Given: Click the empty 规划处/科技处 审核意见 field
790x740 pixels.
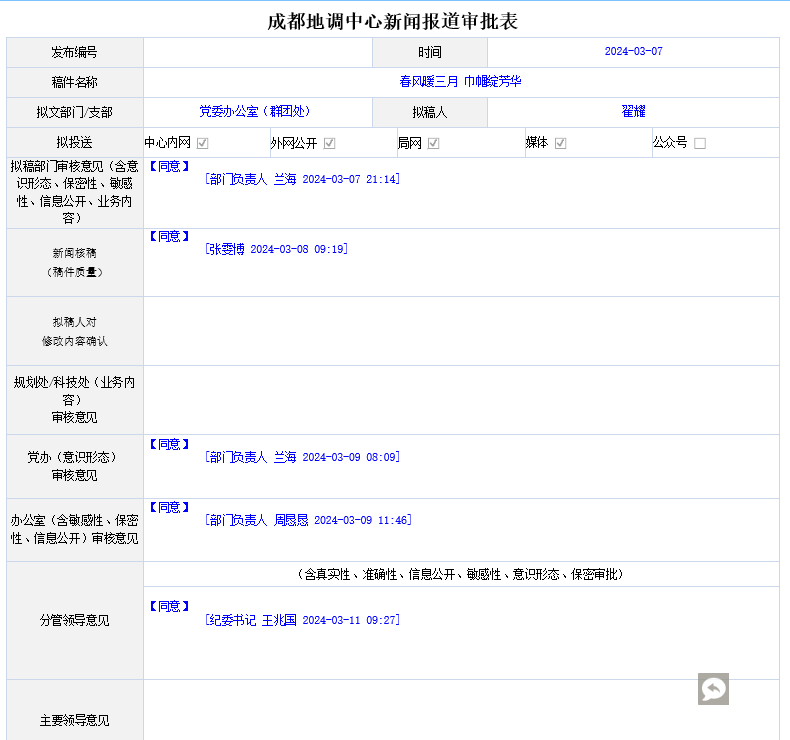Looking at the screenshot, I should pos(460,400).
